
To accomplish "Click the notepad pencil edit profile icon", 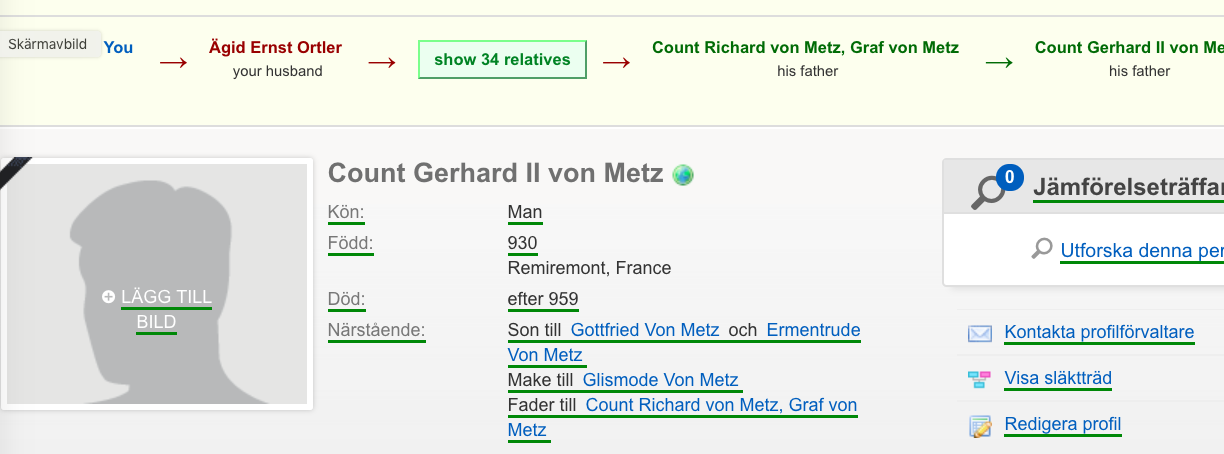I will [980, 425].
